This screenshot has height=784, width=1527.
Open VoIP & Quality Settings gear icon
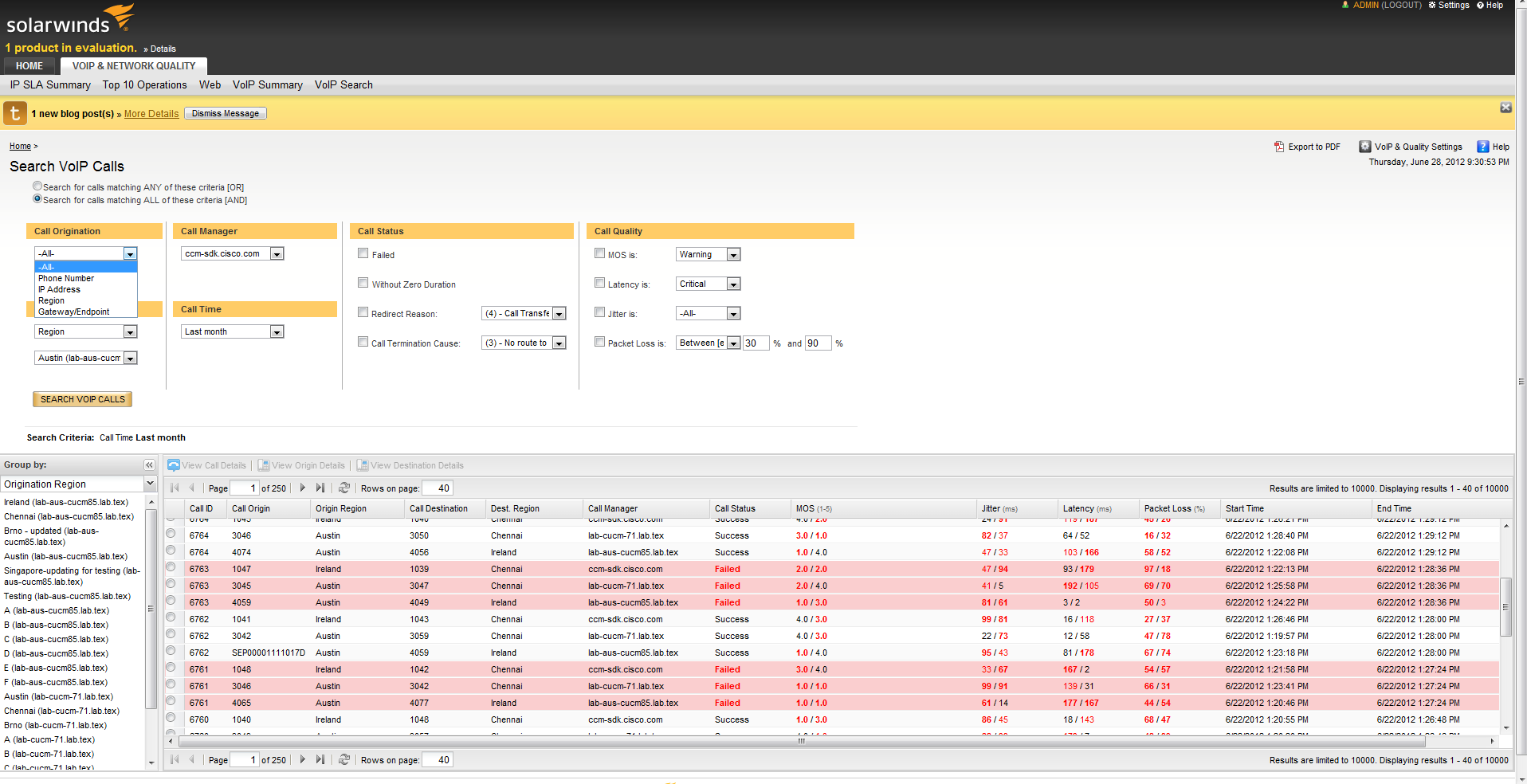(x=1365, y=147)
